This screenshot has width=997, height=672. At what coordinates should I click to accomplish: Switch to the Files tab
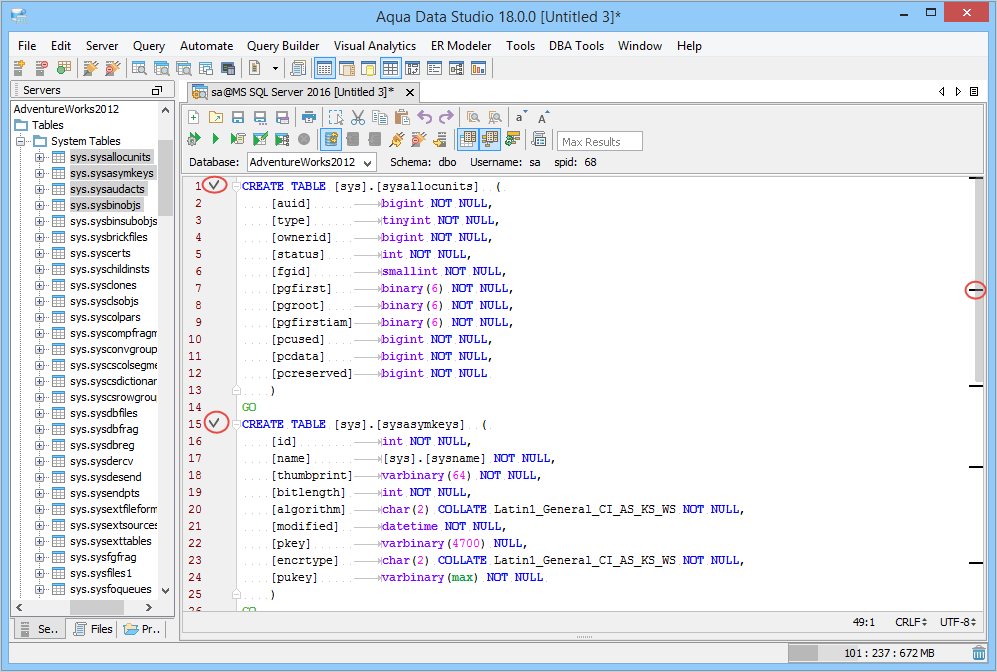91,629
